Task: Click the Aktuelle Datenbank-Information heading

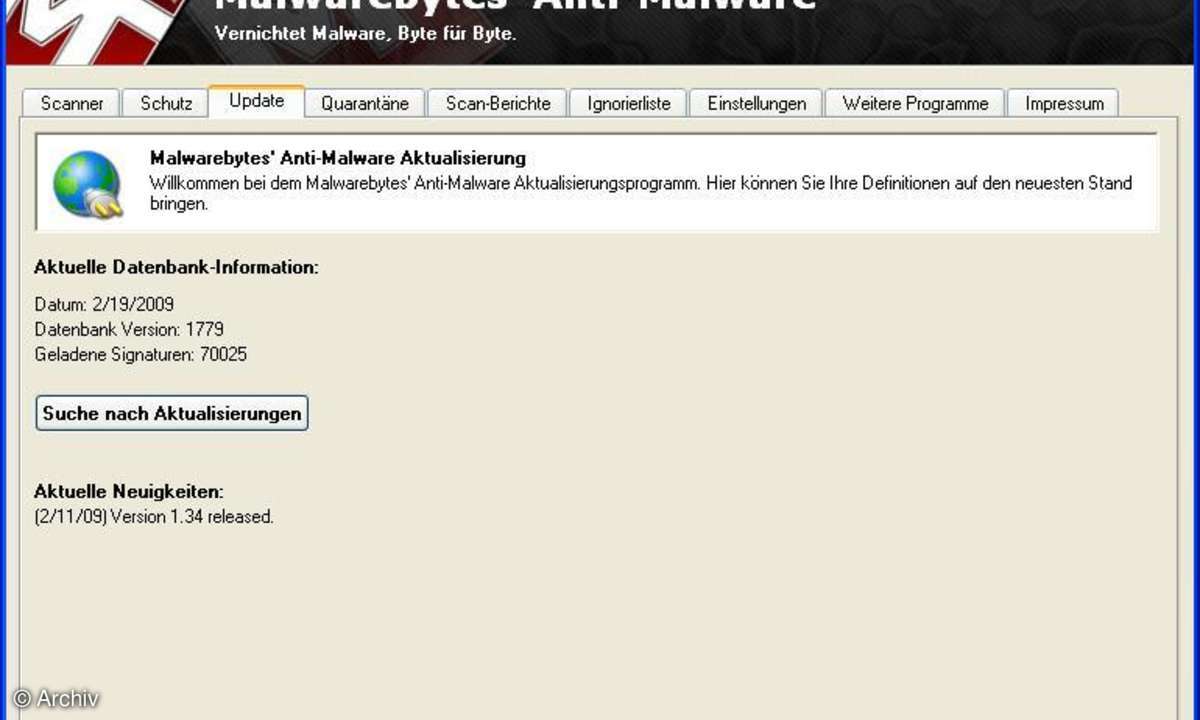Action: click(x=176, y=267)
